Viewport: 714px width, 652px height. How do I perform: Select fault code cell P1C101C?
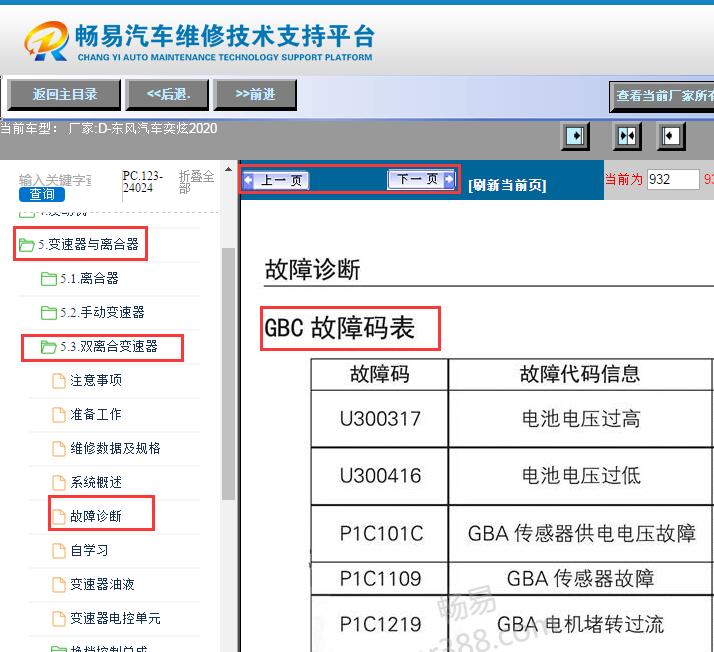pyautogui.click(x=380, y=534)
